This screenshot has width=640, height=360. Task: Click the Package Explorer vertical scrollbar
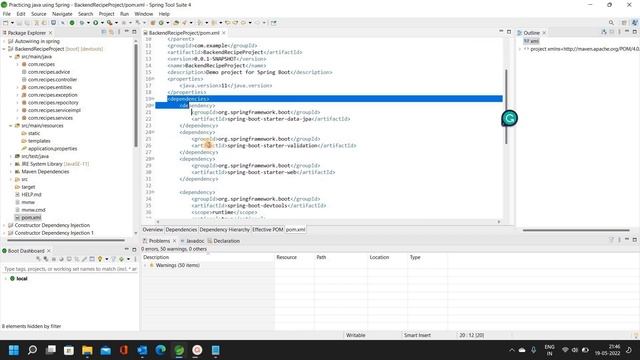pos(136,96)
